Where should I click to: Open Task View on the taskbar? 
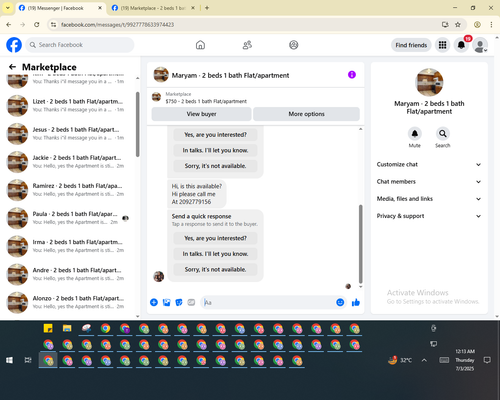[28, 360]
